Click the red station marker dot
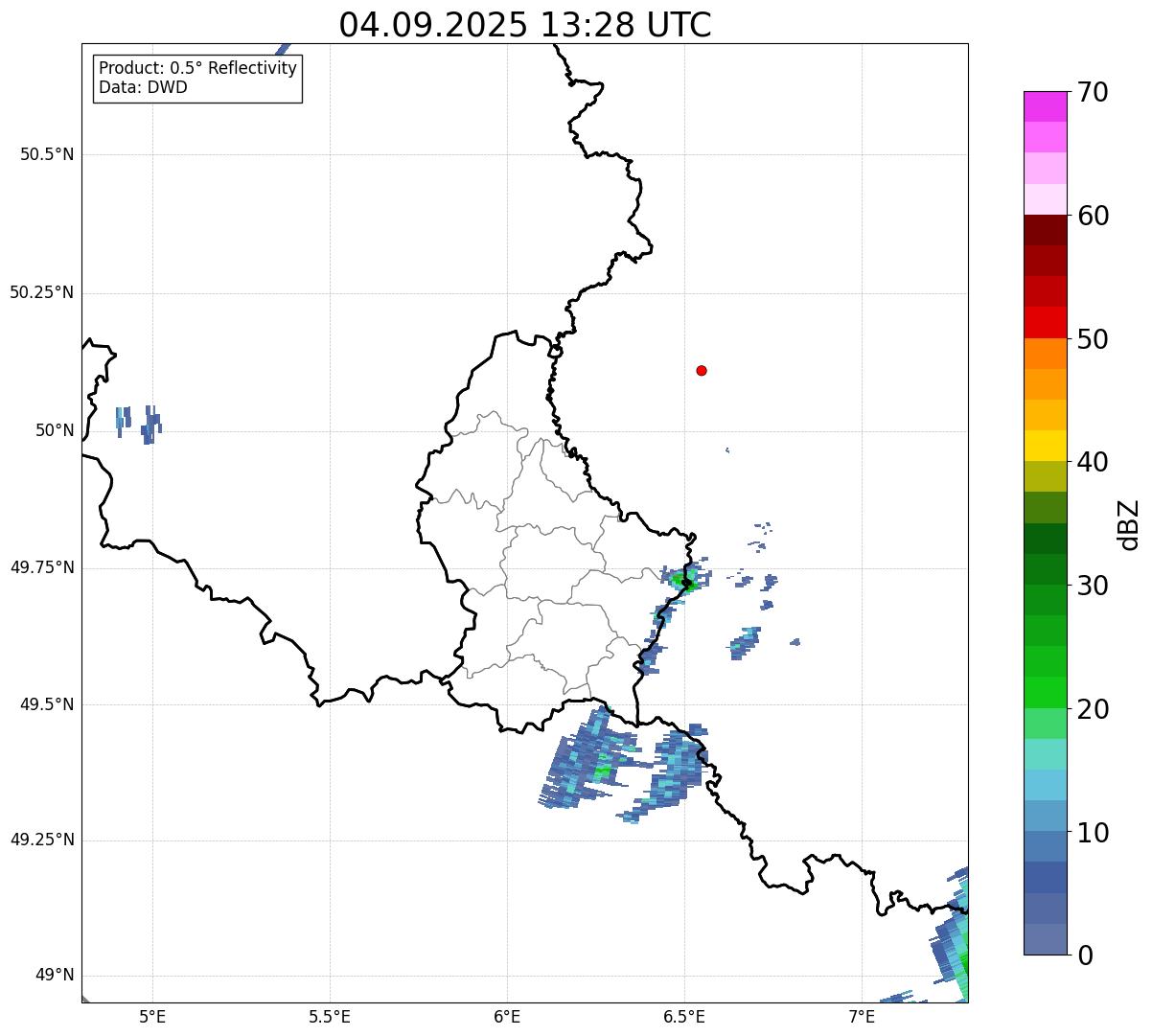1152x1036 pixels. (702, 371)
